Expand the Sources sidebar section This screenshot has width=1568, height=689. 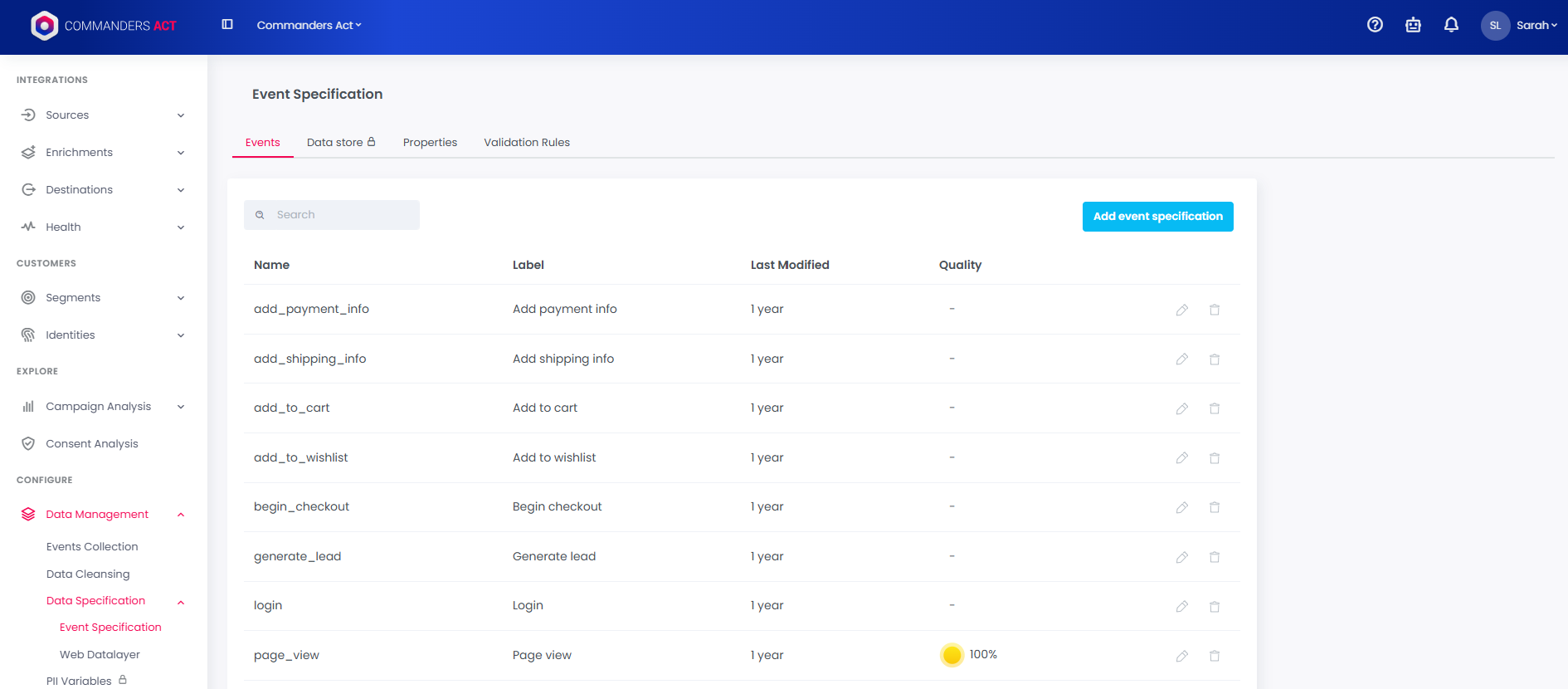click(x=101, y=115)
